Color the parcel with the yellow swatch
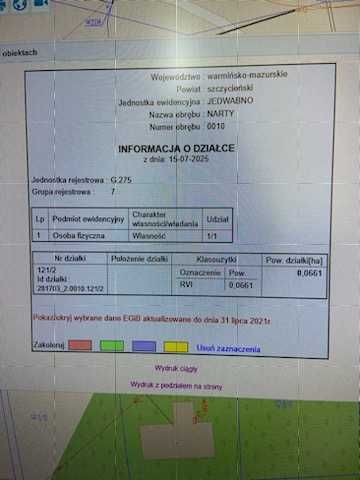Viewport: 360px width, 480px height. pyautogui.click(x=176, y=347)
